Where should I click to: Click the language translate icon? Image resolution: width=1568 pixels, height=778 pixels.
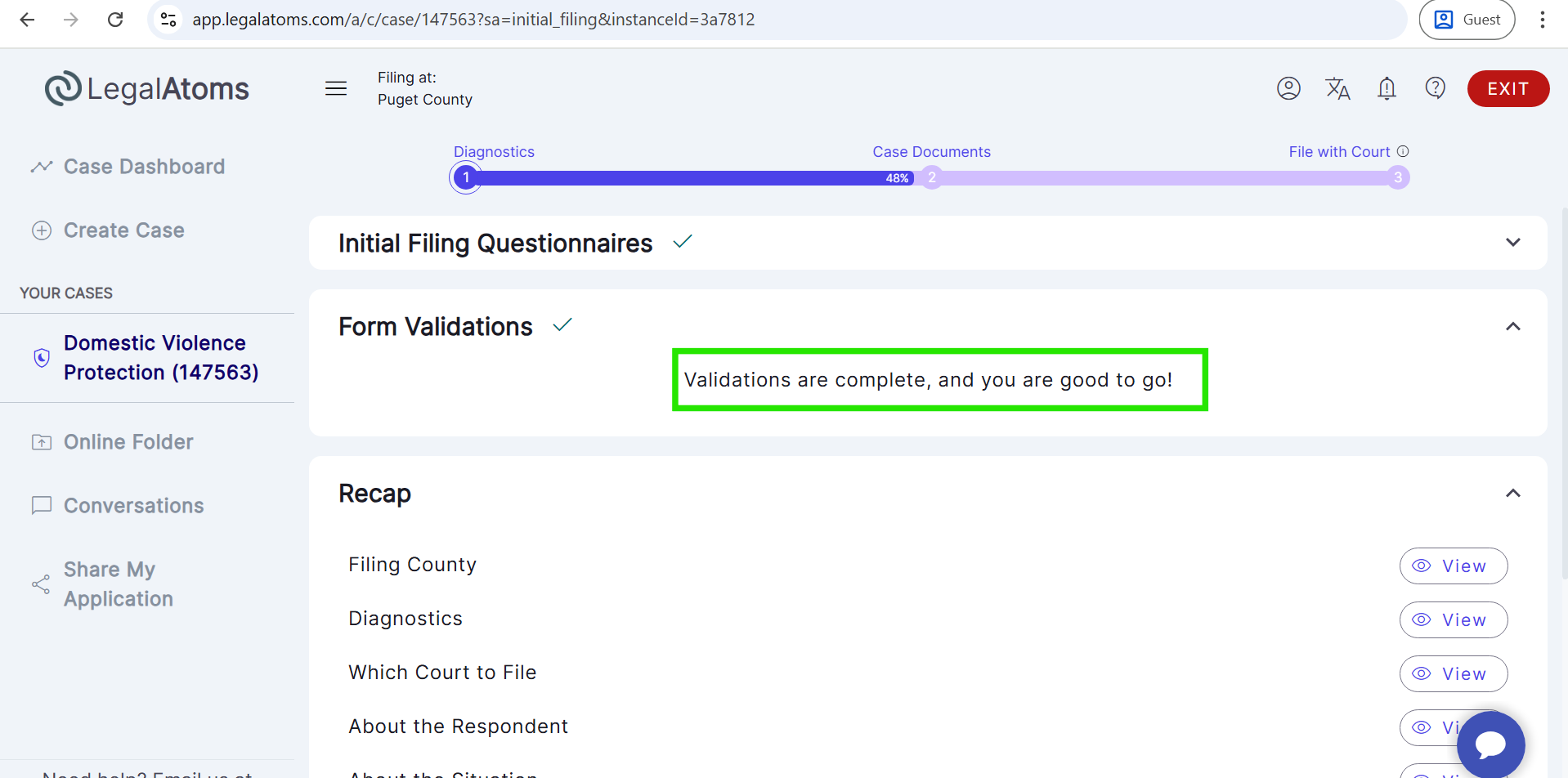[x=1337, y=88]
